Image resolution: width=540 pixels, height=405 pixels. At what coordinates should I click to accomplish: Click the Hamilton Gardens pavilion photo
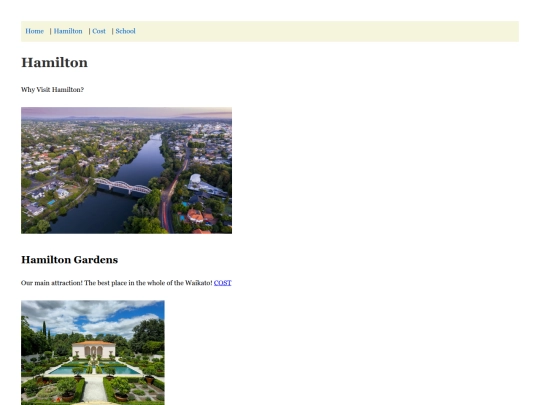(x=93, y=353)
